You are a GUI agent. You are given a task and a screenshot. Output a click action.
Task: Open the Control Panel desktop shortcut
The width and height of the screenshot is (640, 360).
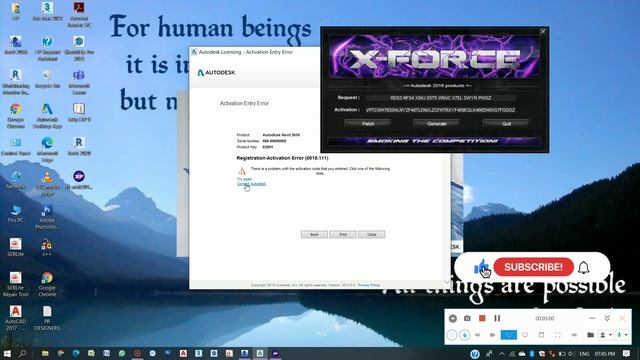[x=16, y=146]
